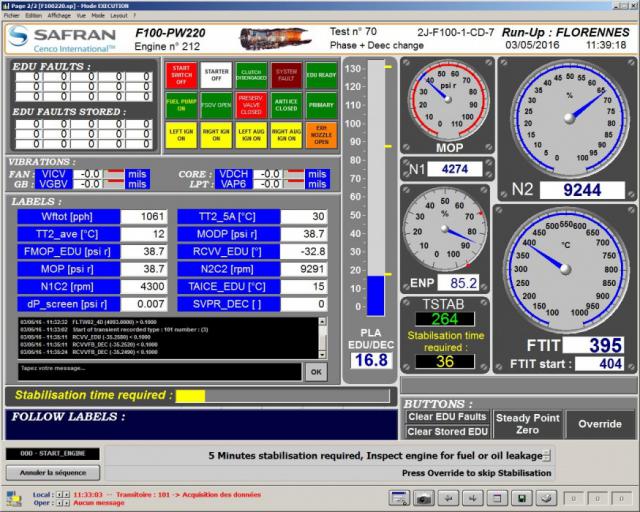The height and width of the screenshot is (512, 640).
Task: Open the Affichage menu
Action: point(59,16)
